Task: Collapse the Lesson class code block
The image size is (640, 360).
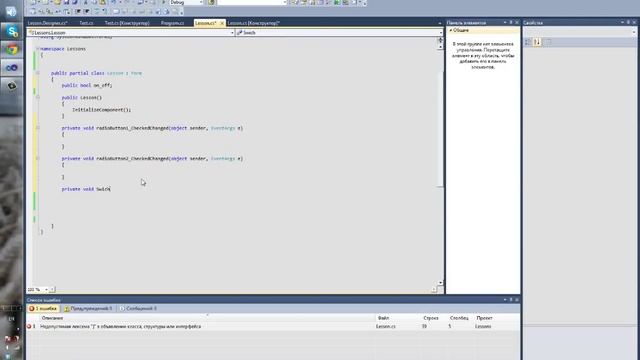Action: click(38, 73)
